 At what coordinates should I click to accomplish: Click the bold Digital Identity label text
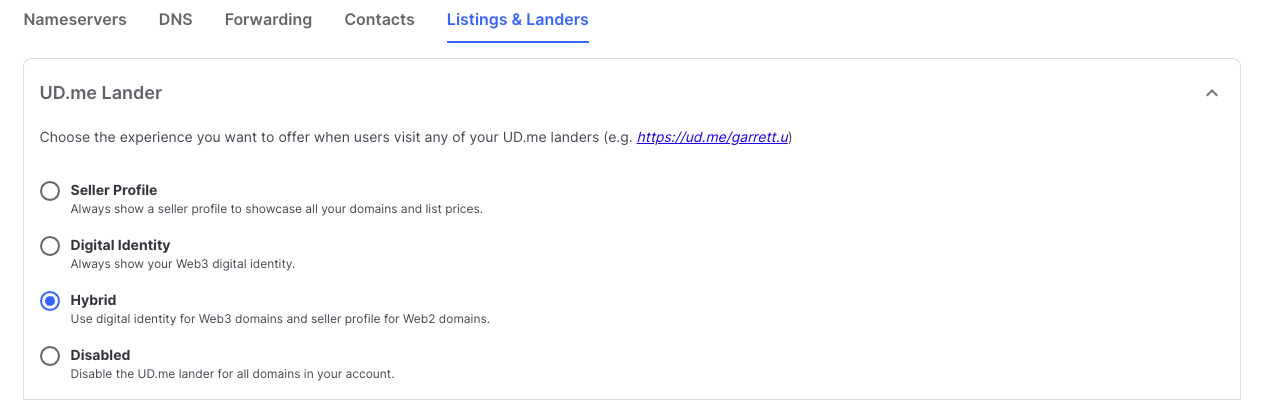[x=120, y=245]
